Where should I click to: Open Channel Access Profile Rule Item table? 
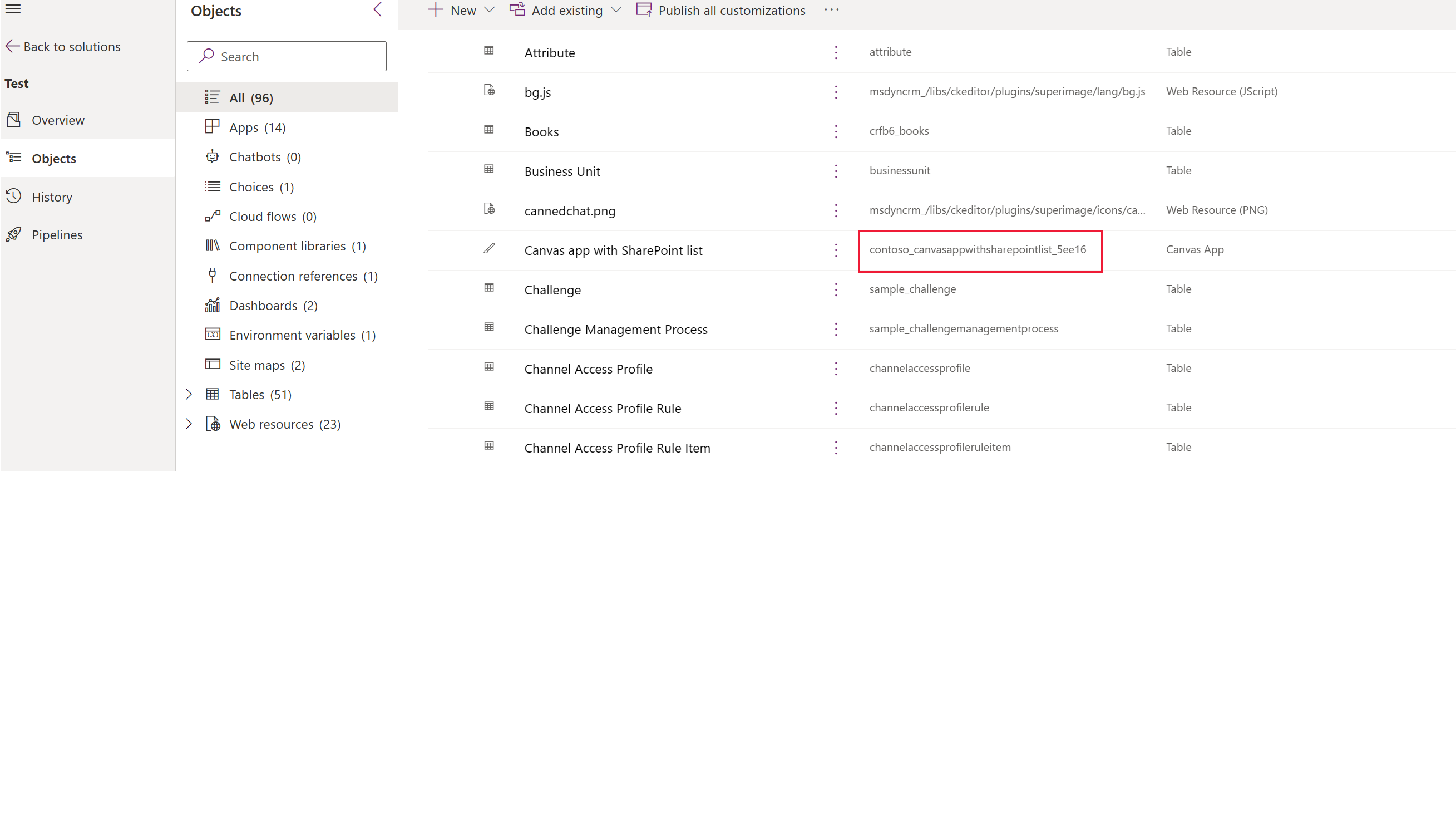point(617,449)
